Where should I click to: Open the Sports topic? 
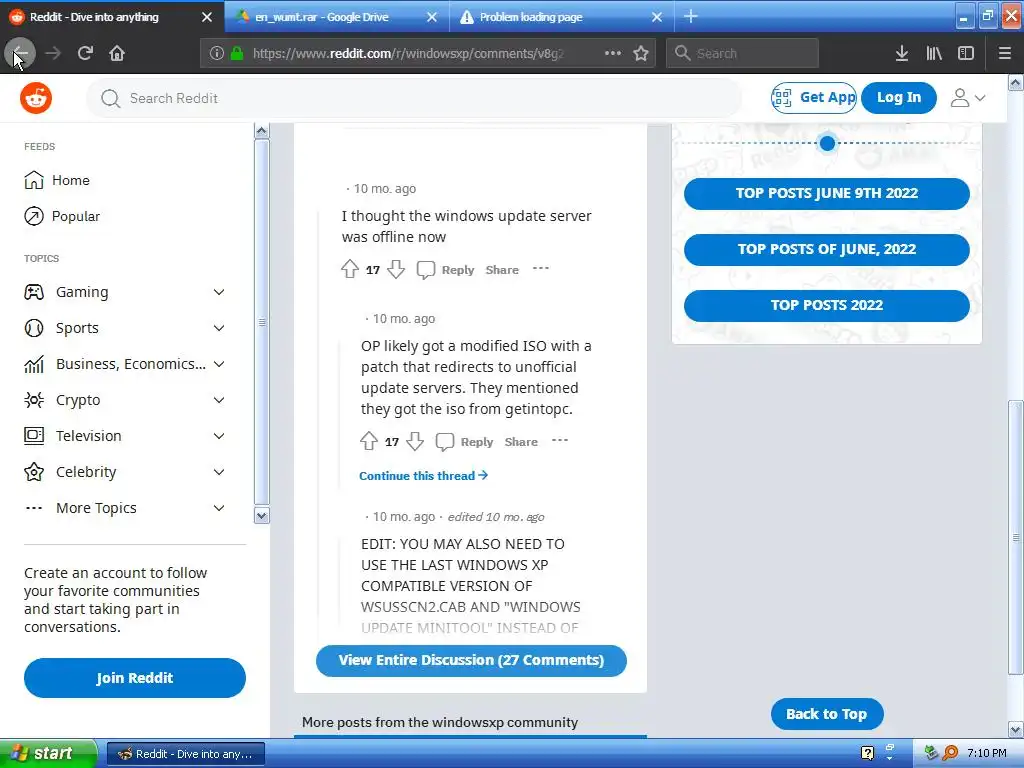(77, 328)
